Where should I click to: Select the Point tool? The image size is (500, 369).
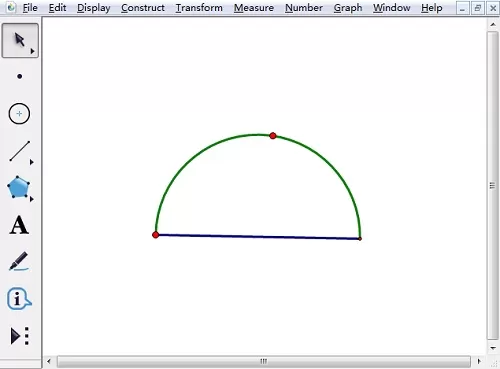20,77
